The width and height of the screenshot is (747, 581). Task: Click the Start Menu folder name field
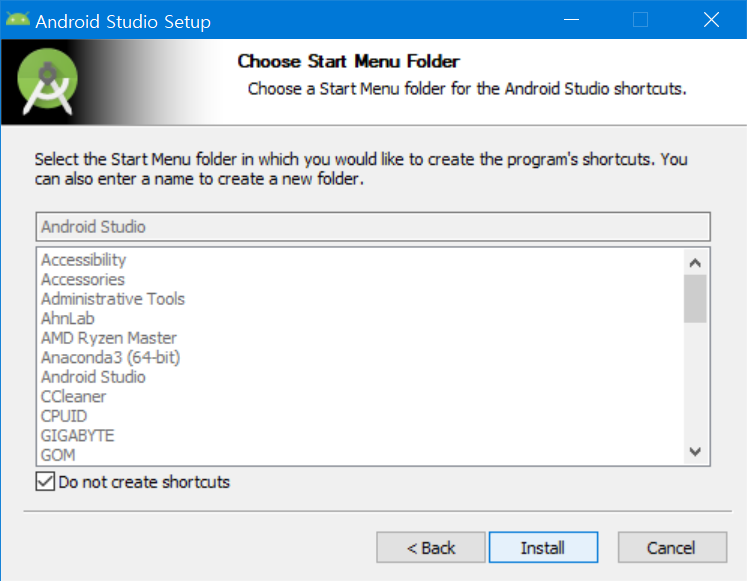tap(373, 227)
